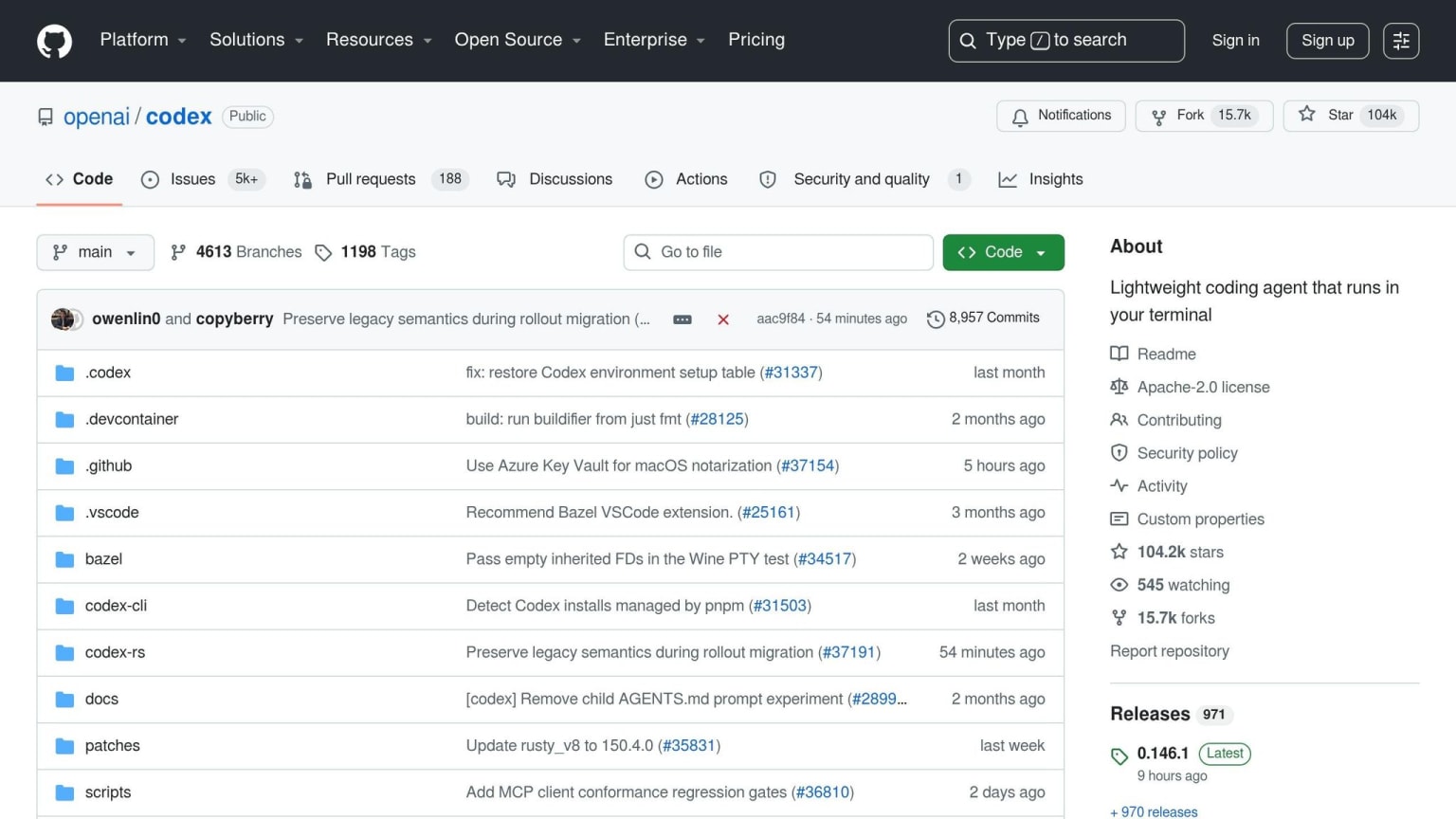Click Report repository link

(x=1170, y=651)
